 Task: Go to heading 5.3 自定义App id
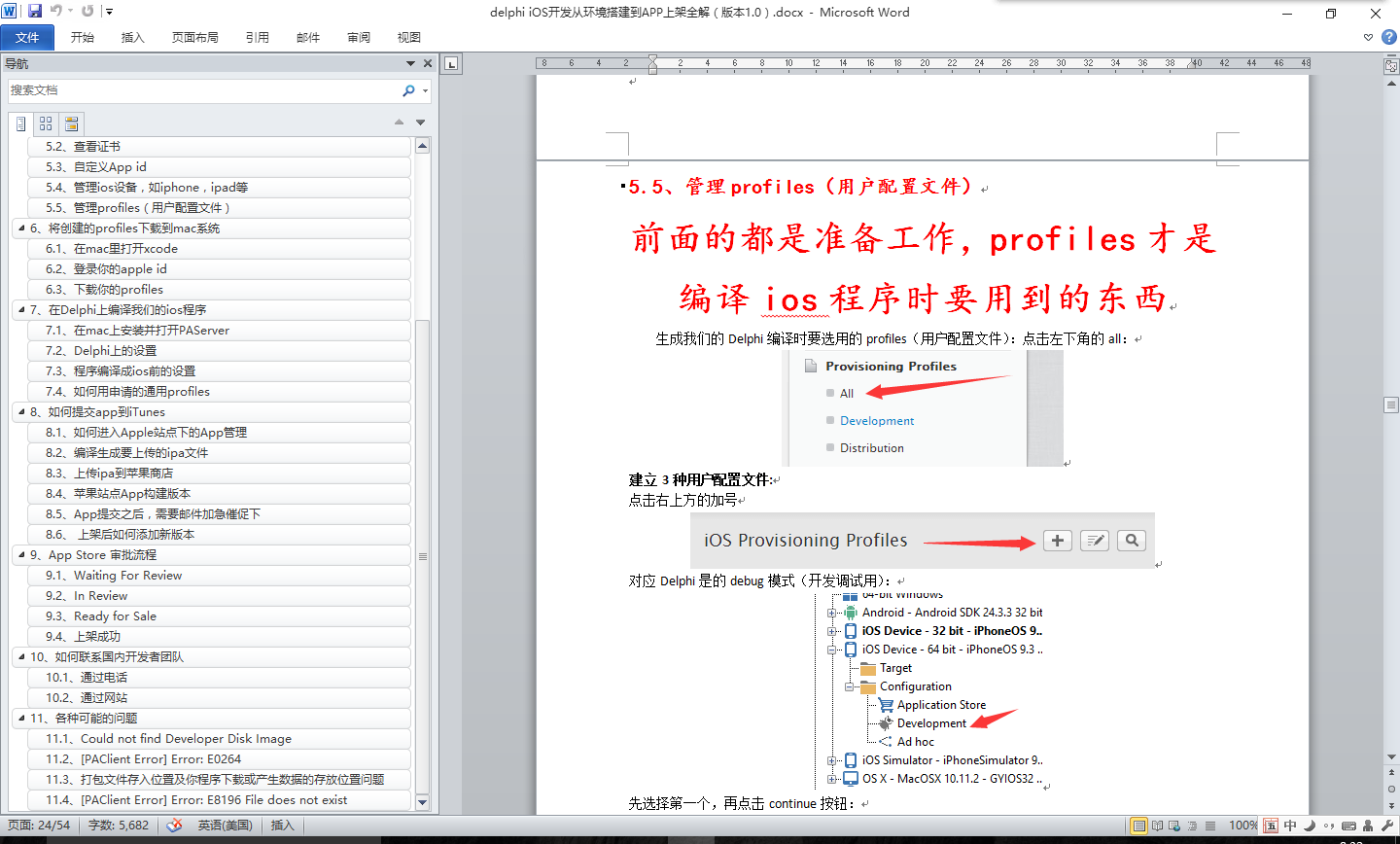(220, 167)
